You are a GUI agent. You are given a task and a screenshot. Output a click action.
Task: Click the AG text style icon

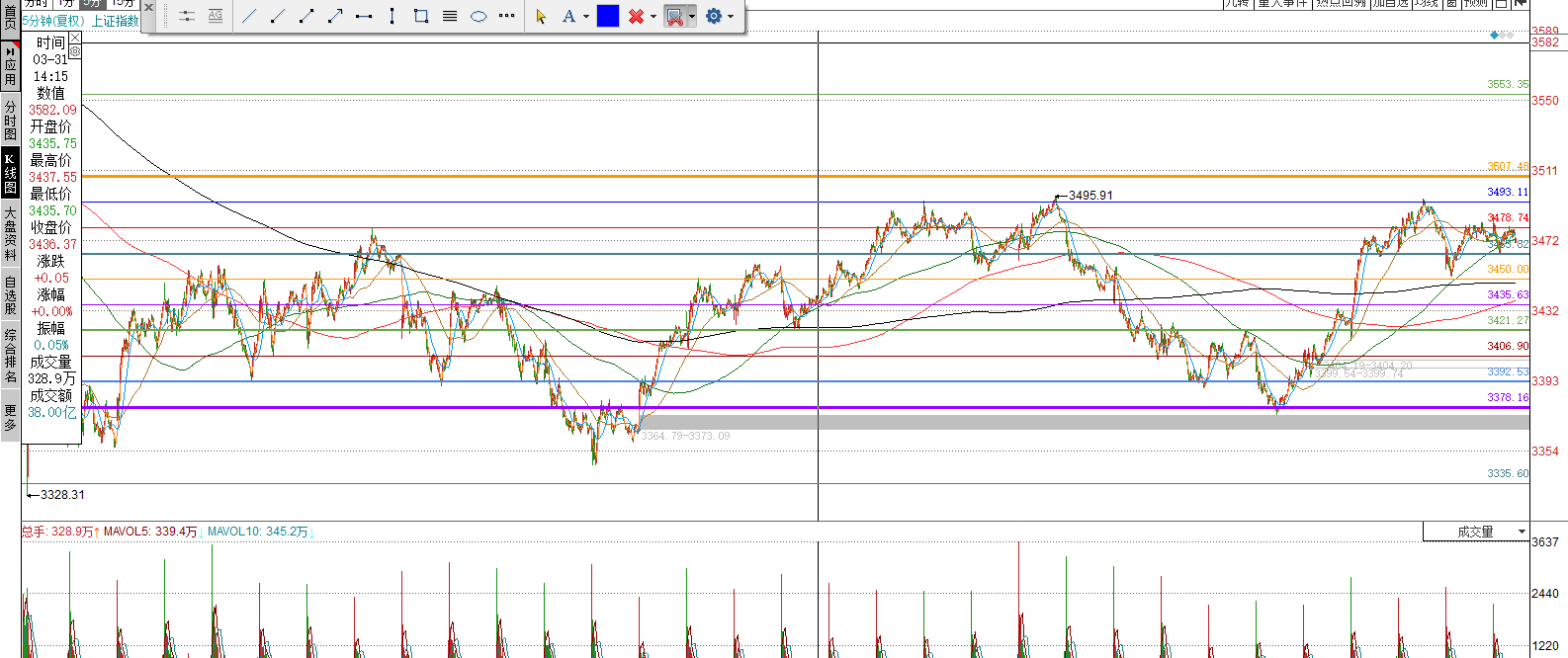coord(216,16)
